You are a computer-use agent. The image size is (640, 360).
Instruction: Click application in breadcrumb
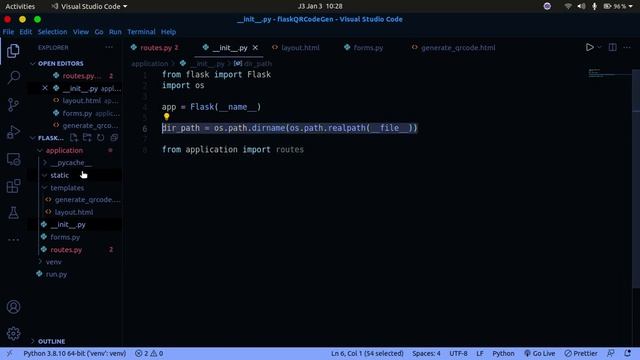(x=149, y=64)
